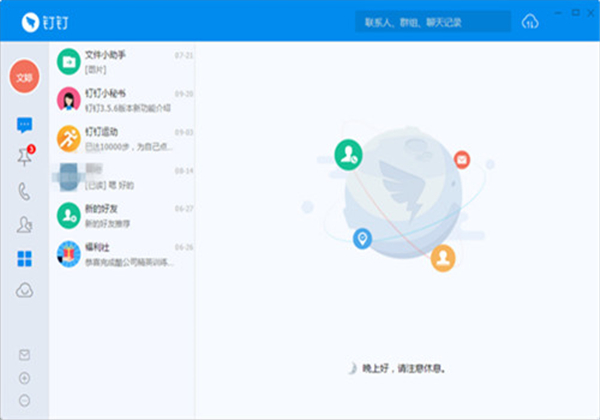Image resolution: width=600 pixels, height=420 pixels.
Task: Click the orange runner avatar of 钉钉运动
Action: 69,138
